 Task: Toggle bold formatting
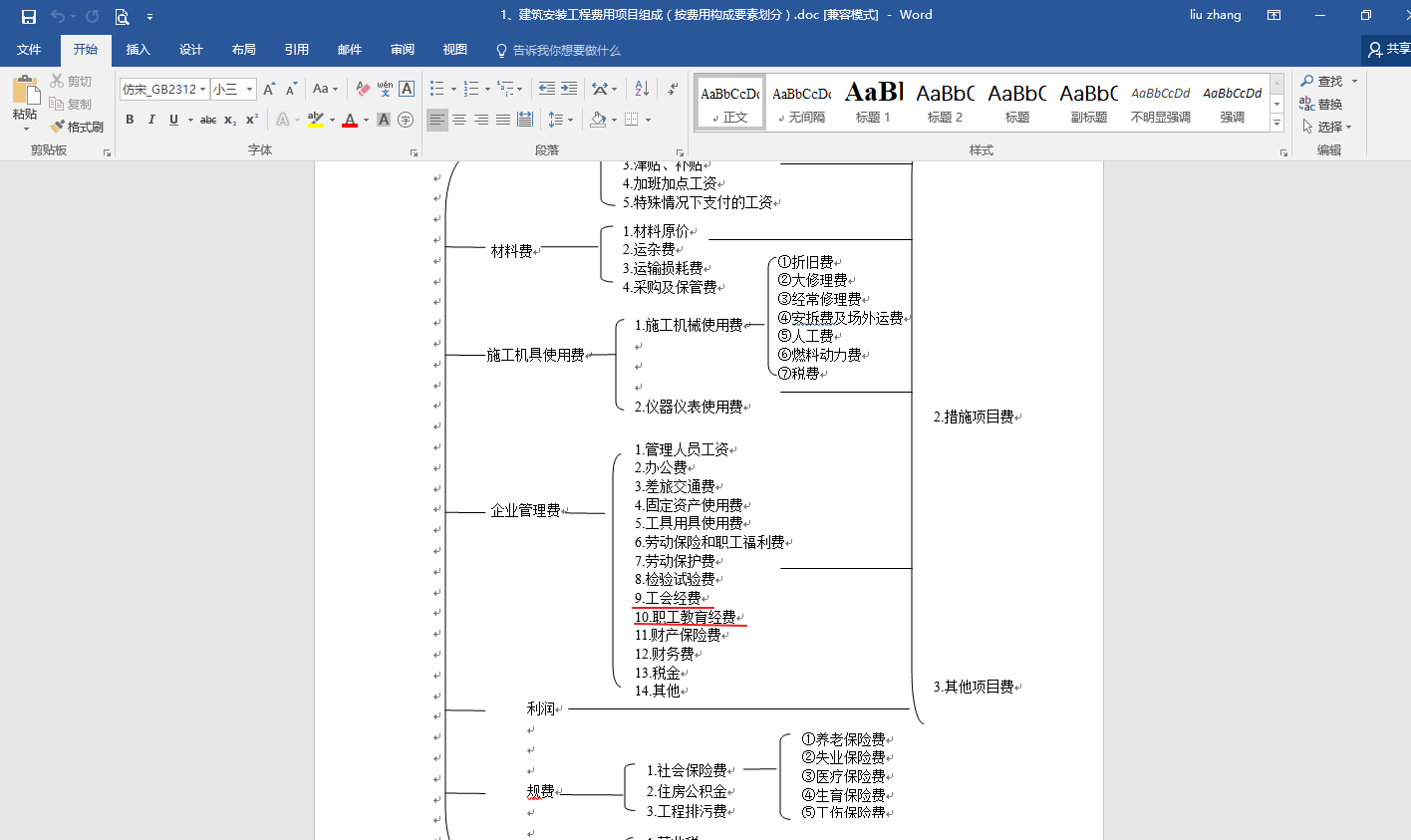click(x=130, y=120)
